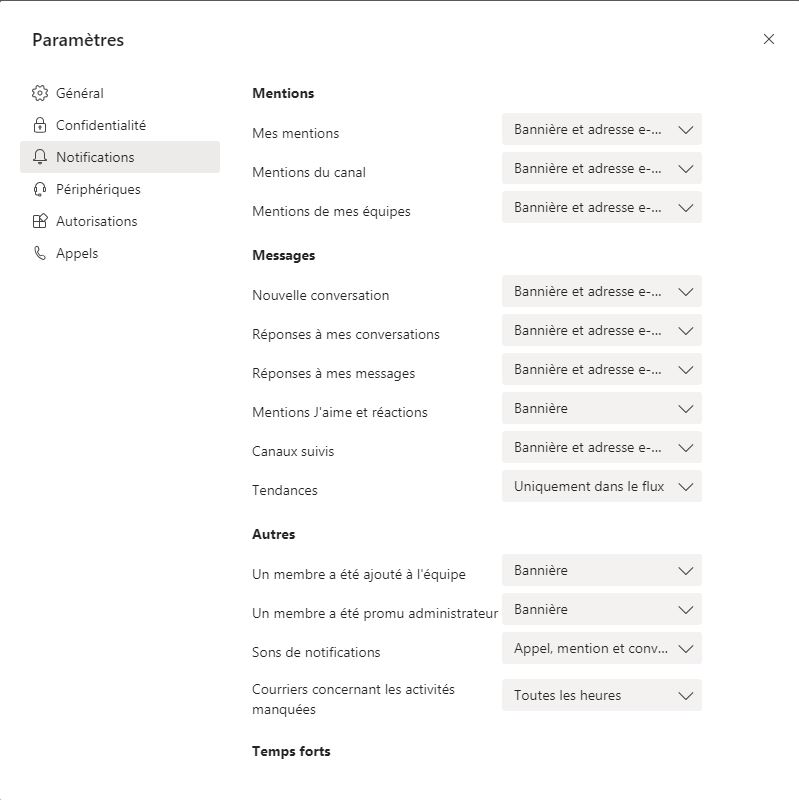Expand the Mentions du canal dropdown
The height and width of the screenshot is (800, 799).
602,168
